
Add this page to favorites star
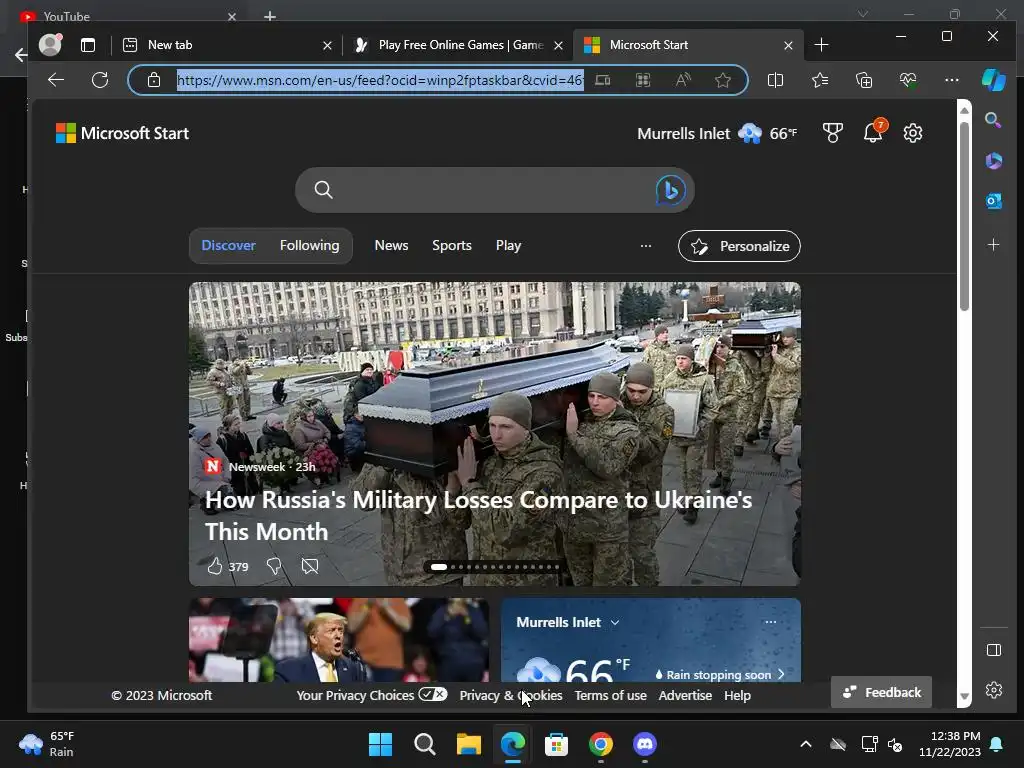coord(723,80)
